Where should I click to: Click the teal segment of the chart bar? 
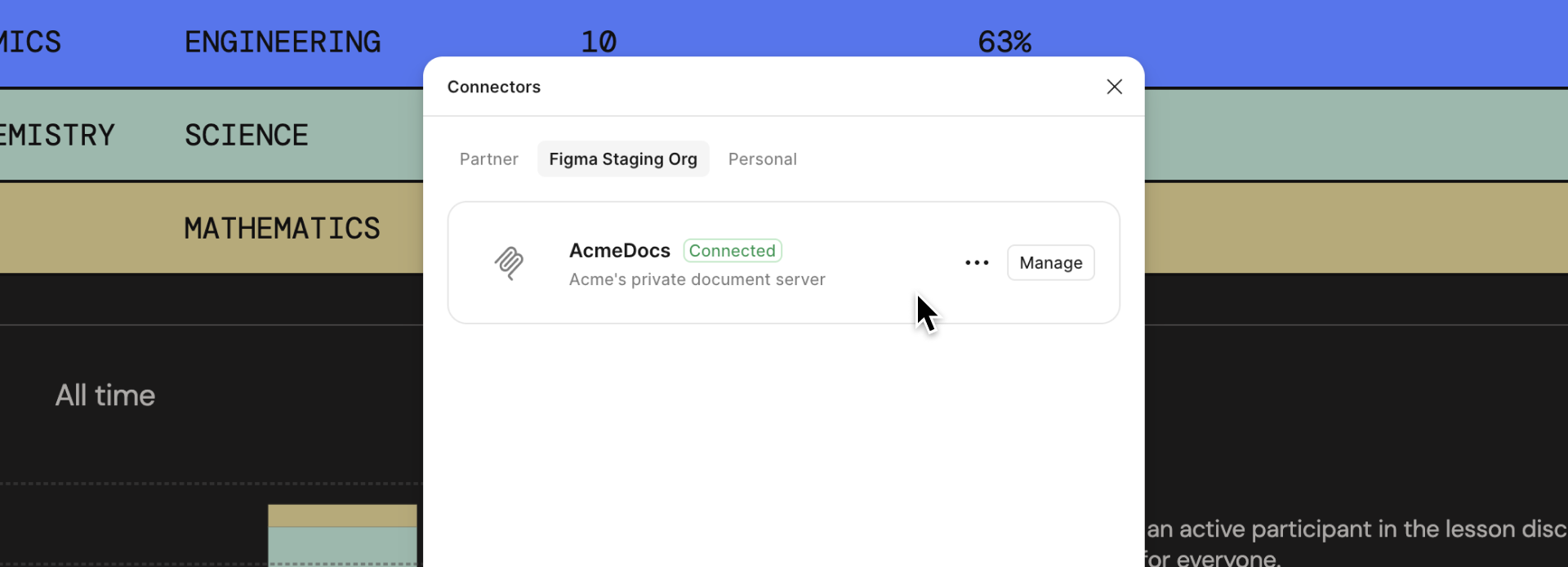tap(342, 546)
